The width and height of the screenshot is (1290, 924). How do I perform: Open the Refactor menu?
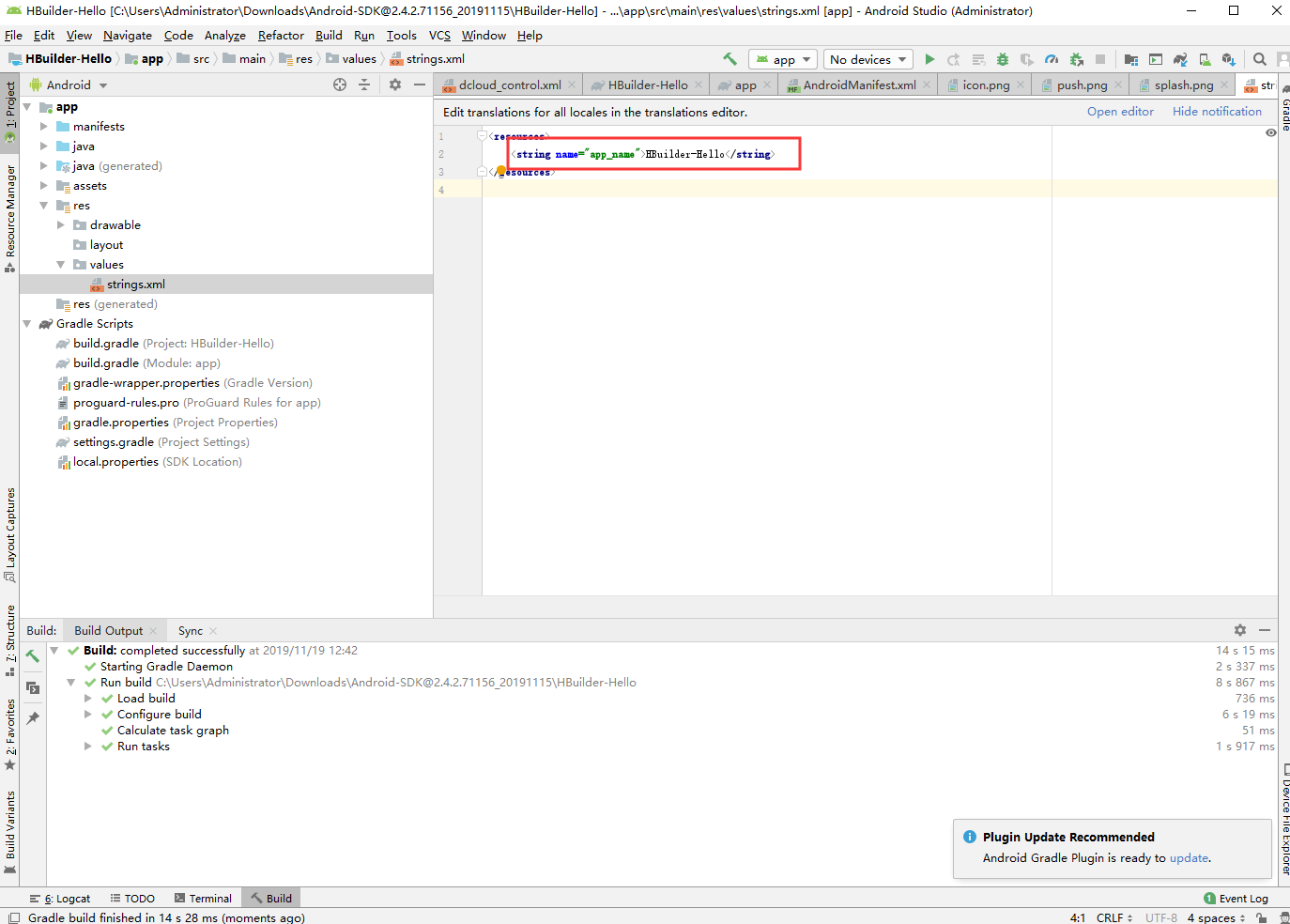coord(281,35)
